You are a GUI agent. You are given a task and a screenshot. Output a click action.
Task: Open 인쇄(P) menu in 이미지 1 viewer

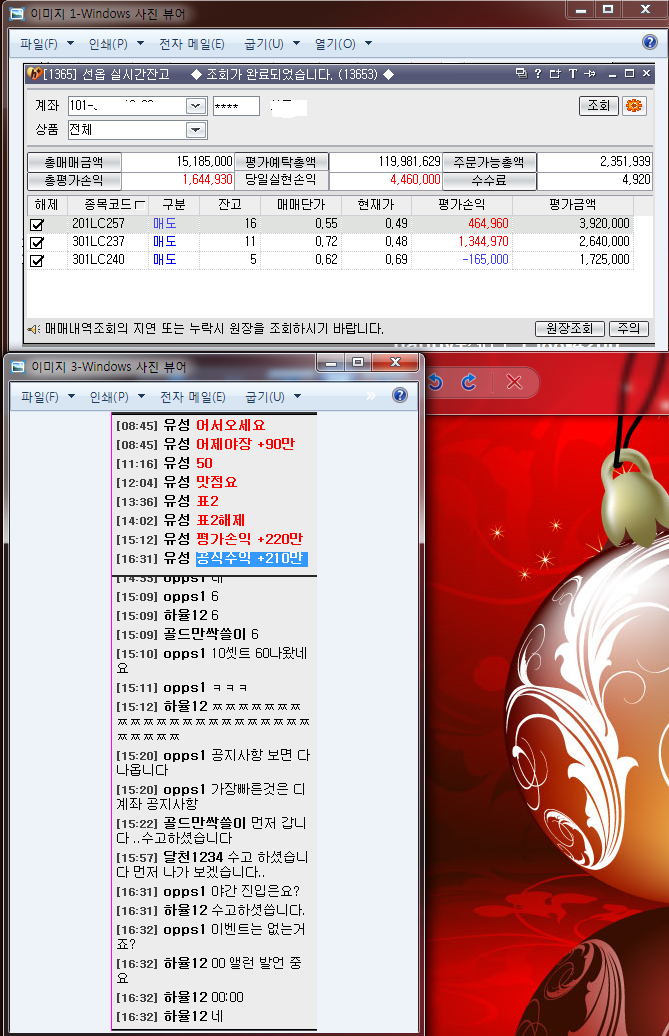click(116, 44)
